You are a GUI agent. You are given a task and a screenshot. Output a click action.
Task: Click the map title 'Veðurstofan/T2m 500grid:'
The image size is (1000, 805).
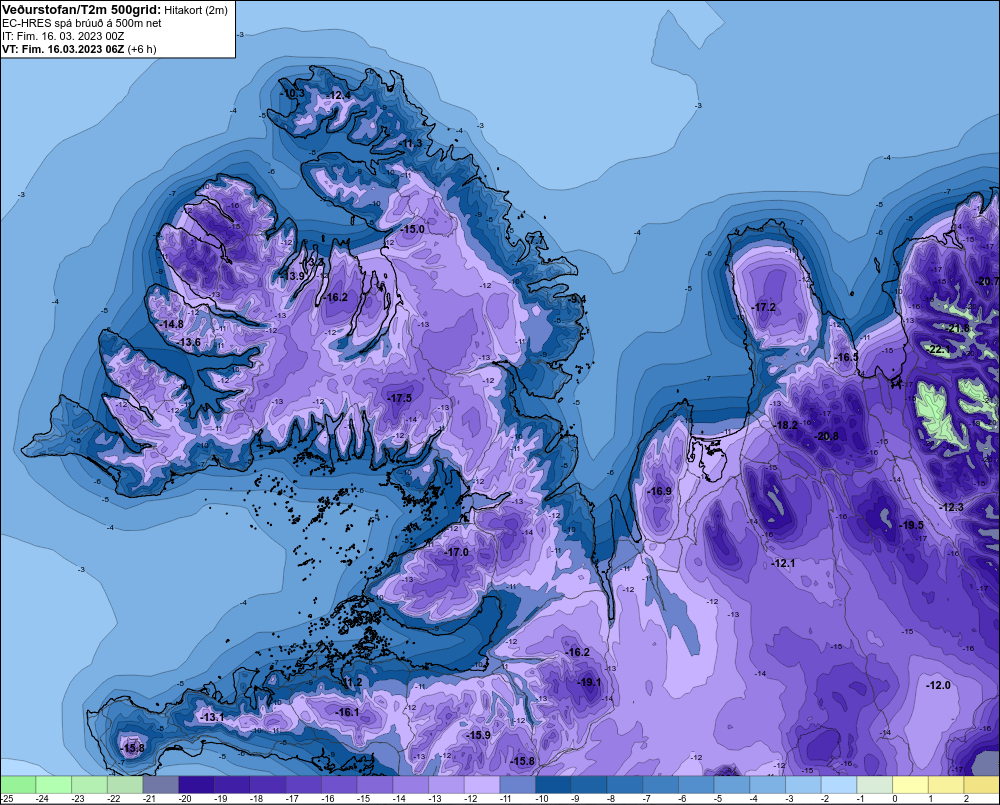(x=82, y=10)
